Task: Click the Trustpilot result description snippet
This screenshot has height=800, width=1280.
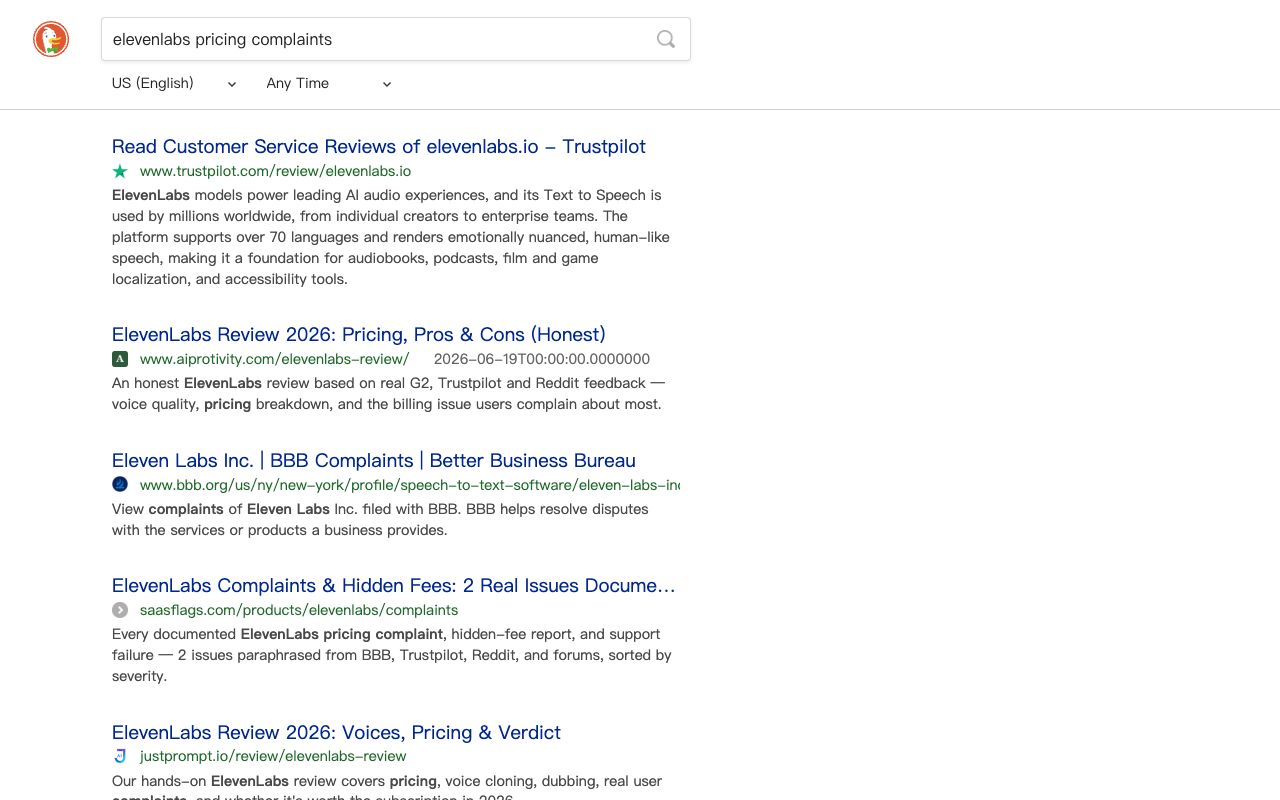Action: [x=391, y=237]
